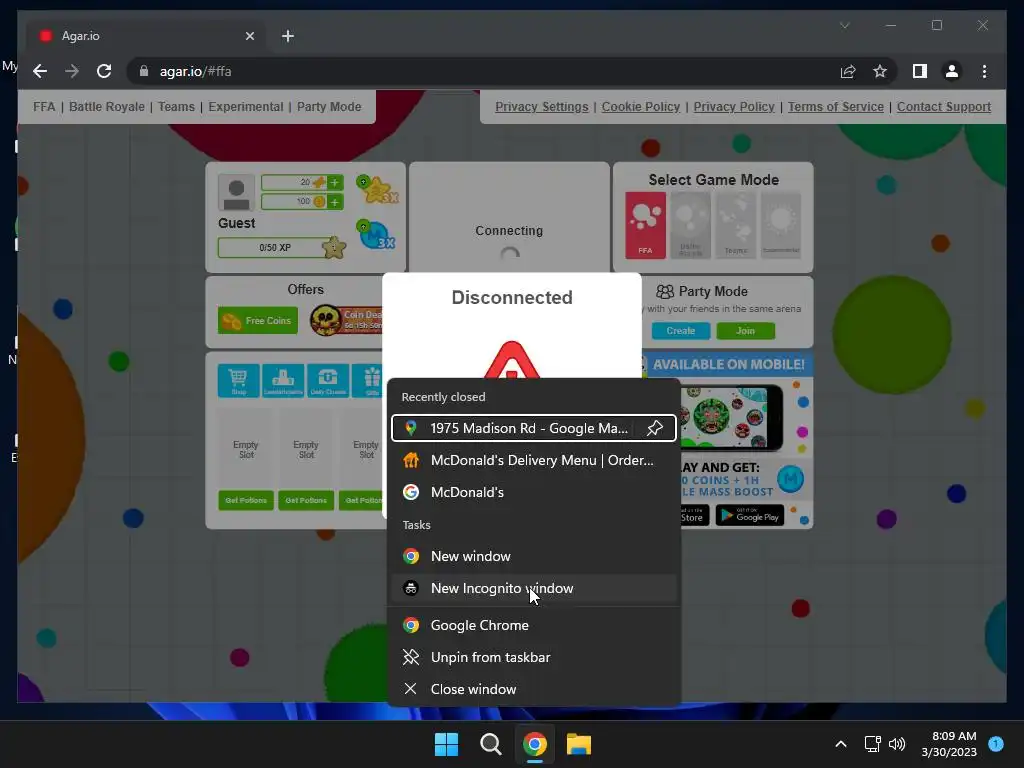
Task: Select FFA game mode card
Action: (x=645, y=225)
